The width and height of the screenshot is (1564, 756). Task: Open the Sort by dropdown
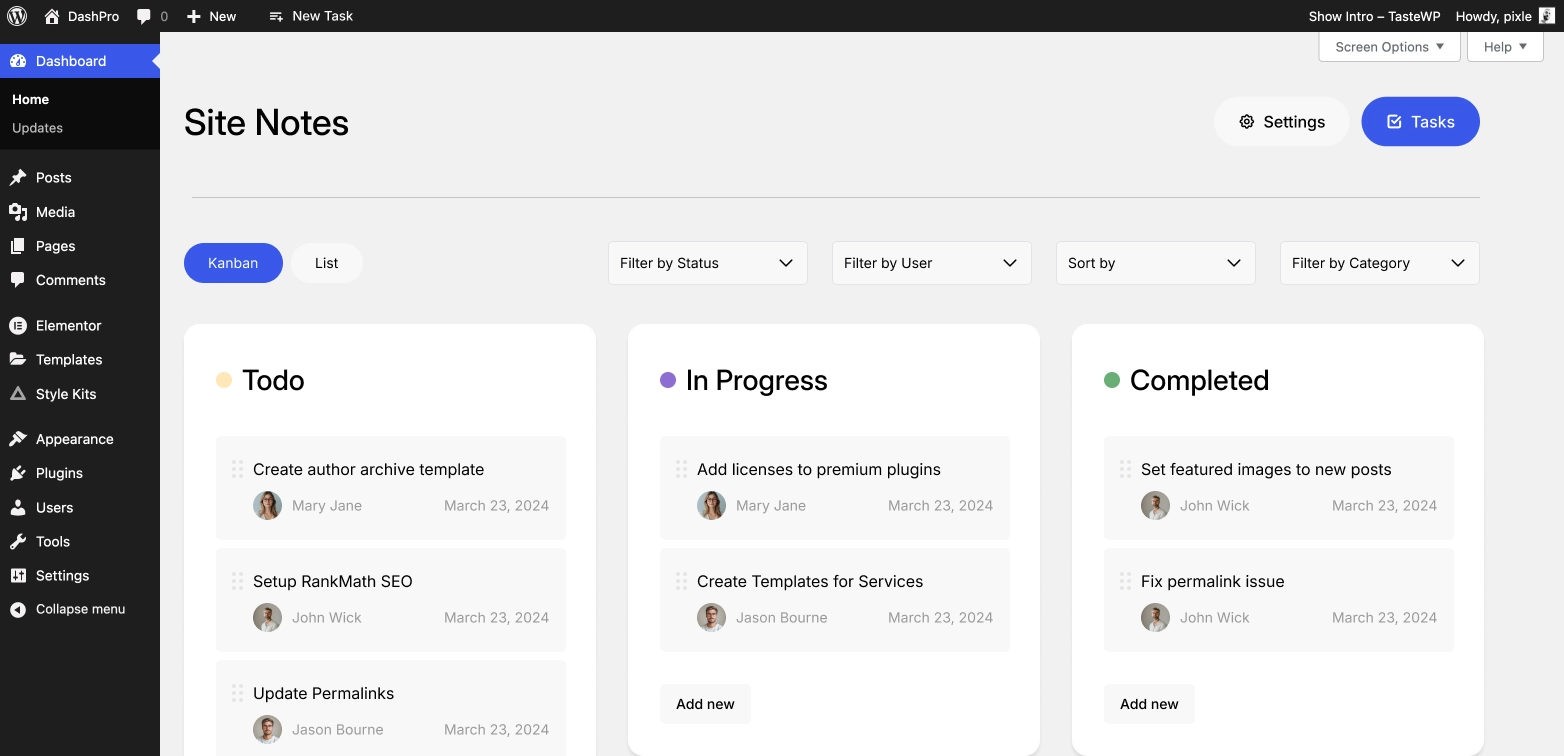click(1155, 263)
